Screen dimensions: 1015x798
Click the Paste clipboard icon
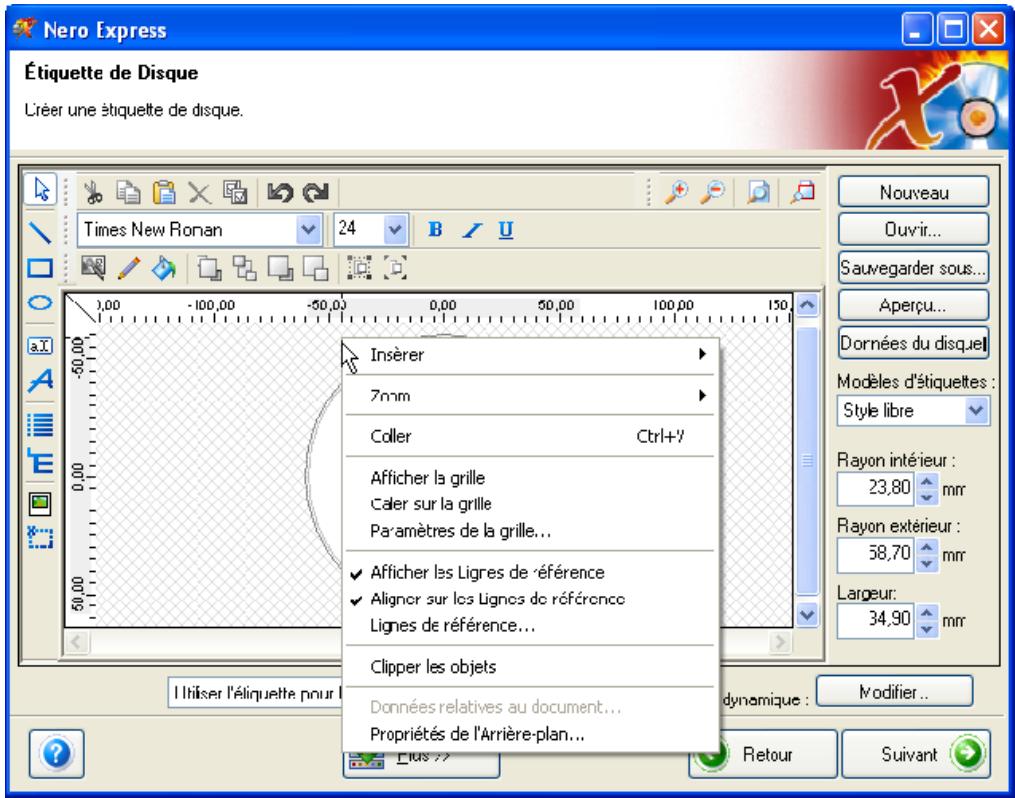(164, 192)
